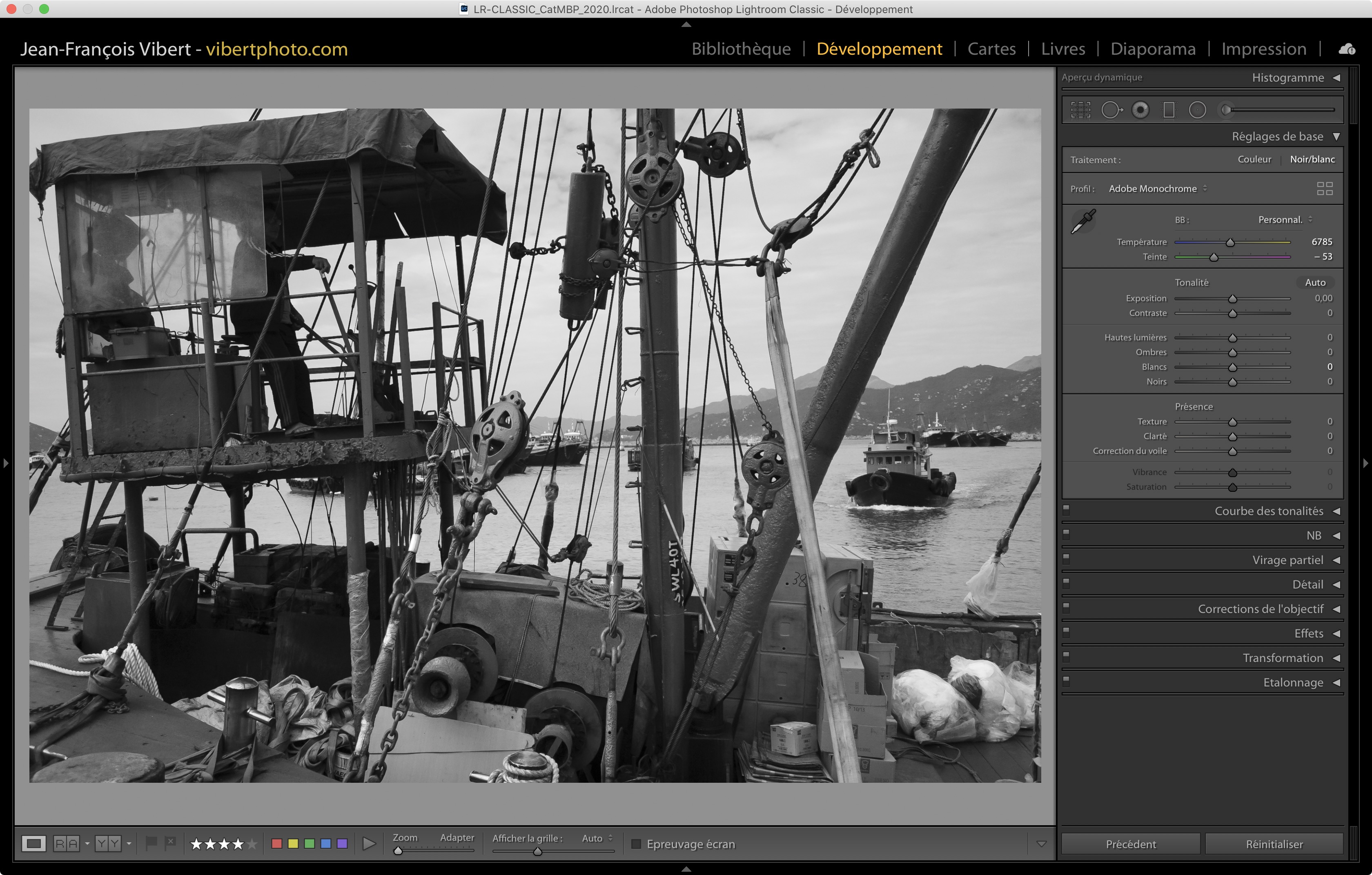Click the Réinitialiser button

pyautogui.click(x=1274, y=844)
